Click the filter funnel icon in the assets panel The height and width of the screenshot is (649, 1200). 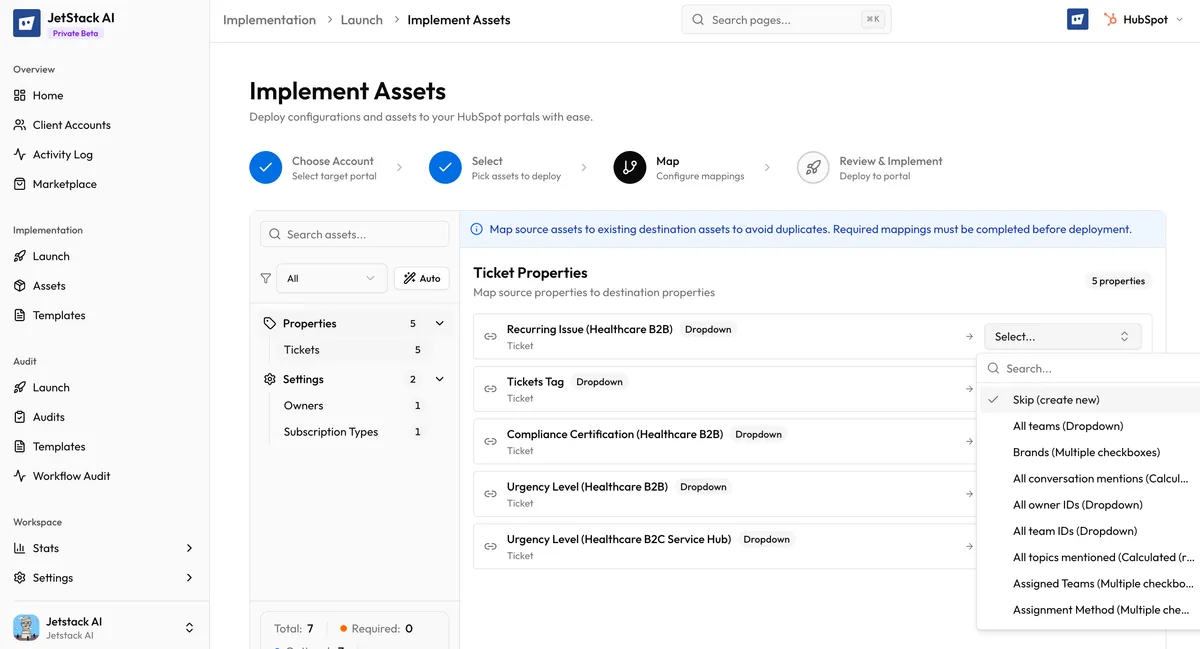coord(266,278)
